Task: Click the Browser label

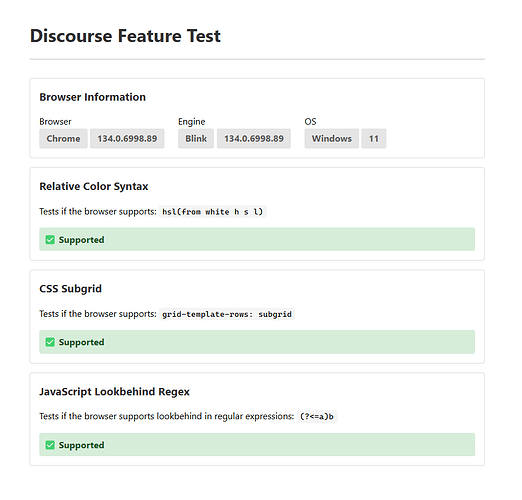Action: (55, 122)
